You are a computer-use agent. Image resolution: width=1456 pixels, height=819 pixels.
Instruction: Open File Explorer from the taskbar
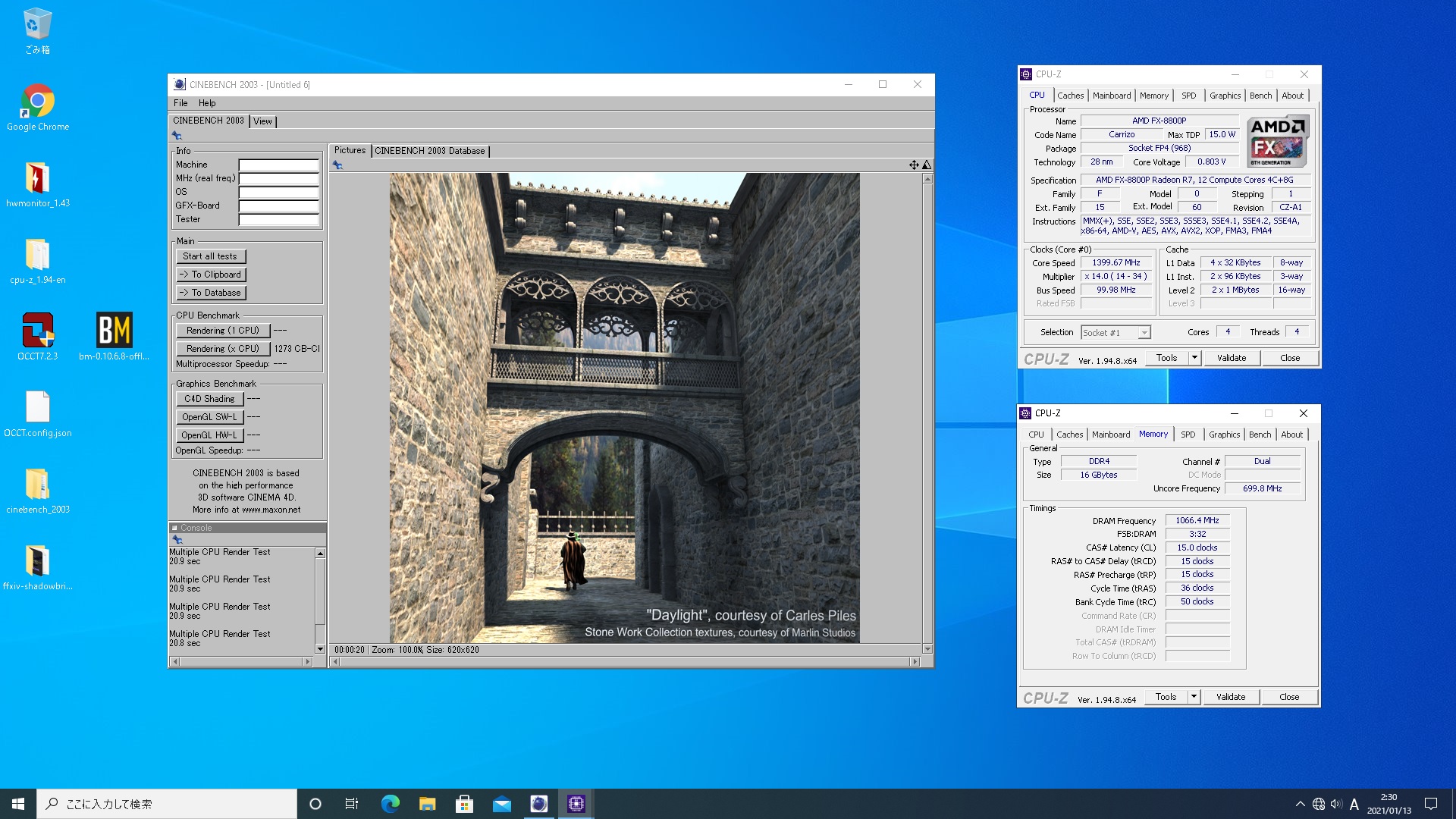click(x=427, y=804)
